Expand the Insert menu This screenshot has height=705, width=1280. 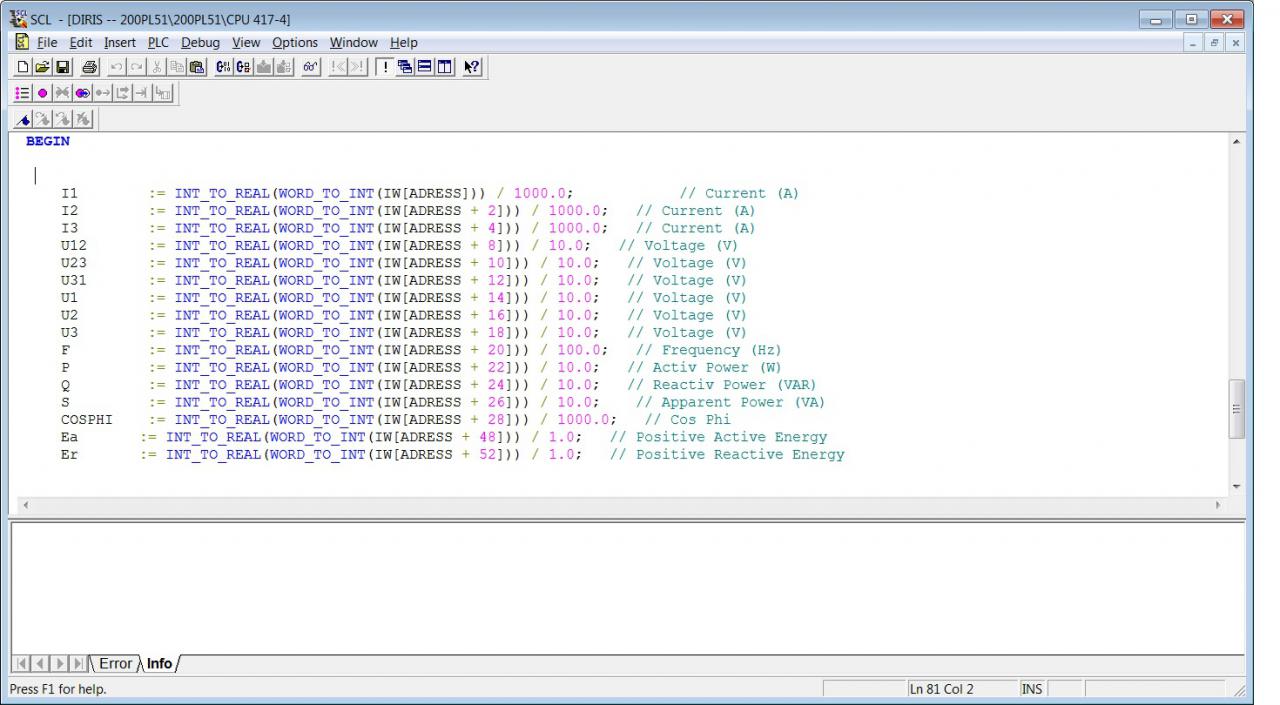click(119, 43)
